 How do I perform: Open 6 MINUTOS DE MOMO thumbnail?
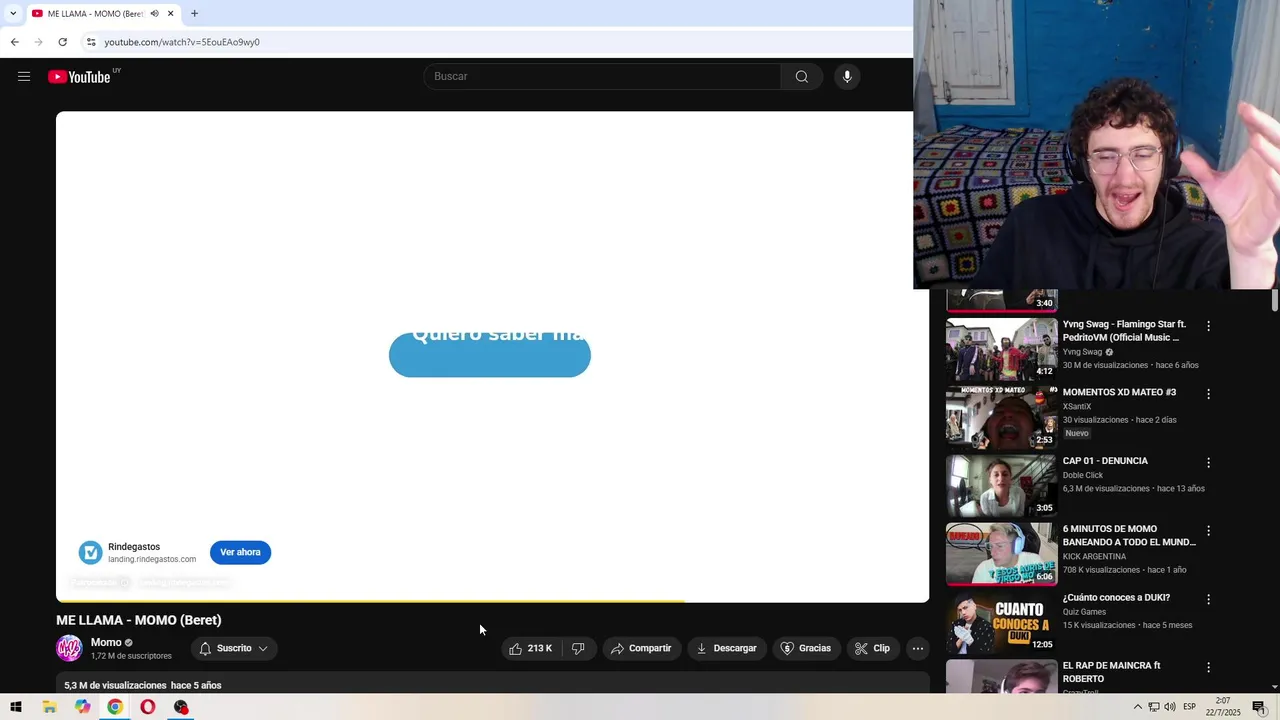(x=1001, y=554)
